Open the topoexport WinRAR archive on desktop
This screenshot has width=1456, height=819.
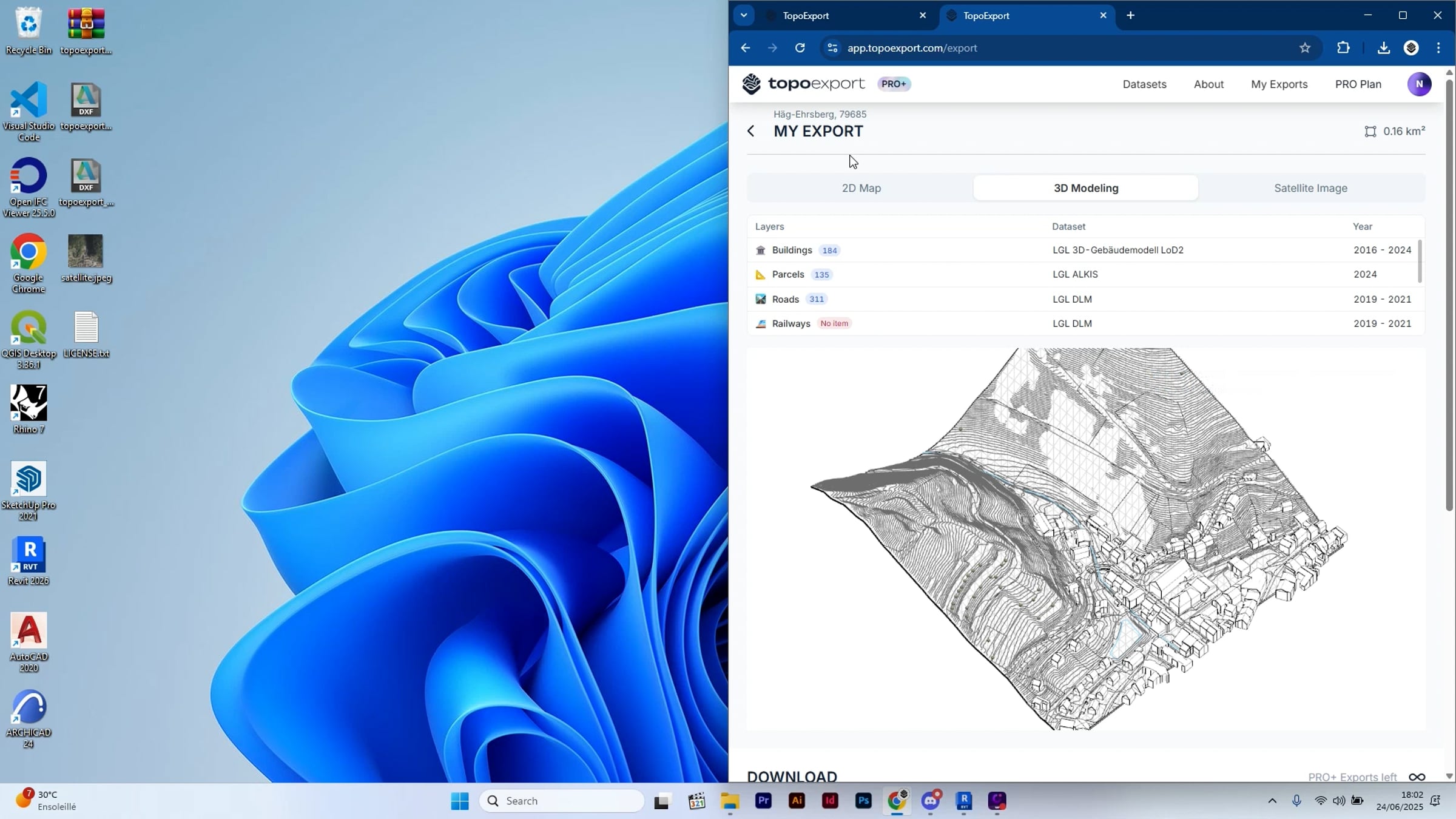coord(86,30)
